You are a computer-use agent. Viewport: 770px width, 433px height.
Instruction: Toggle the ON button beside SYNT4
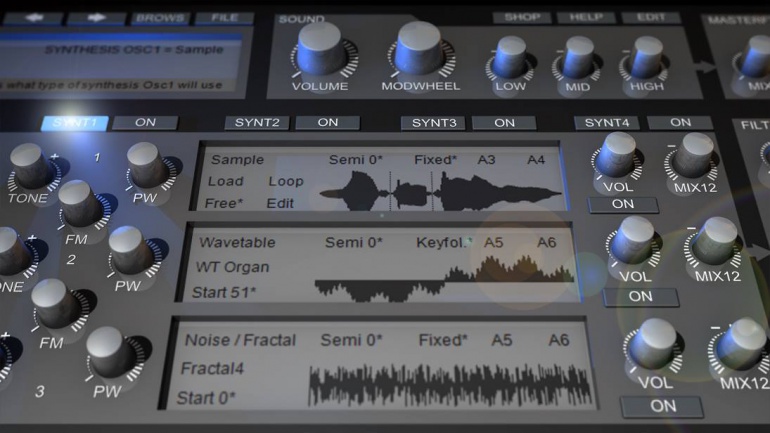pyautogui.click(x=680, y=123)
